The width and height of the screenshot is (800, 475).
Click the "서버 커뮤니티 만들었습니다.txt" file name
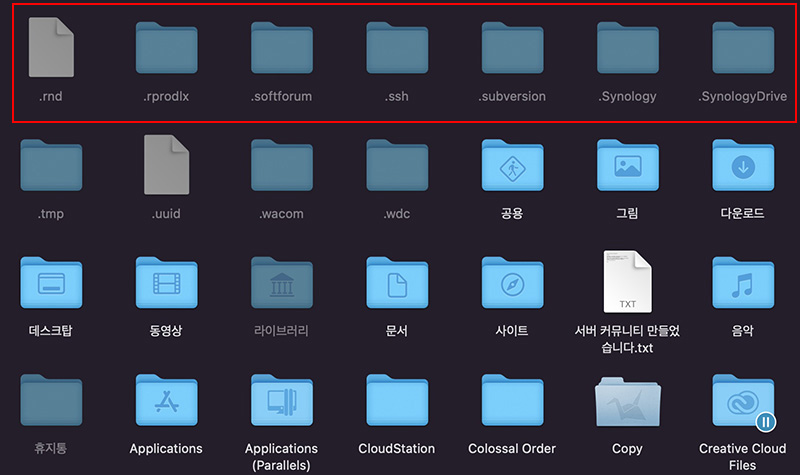(x=628, y=339)
